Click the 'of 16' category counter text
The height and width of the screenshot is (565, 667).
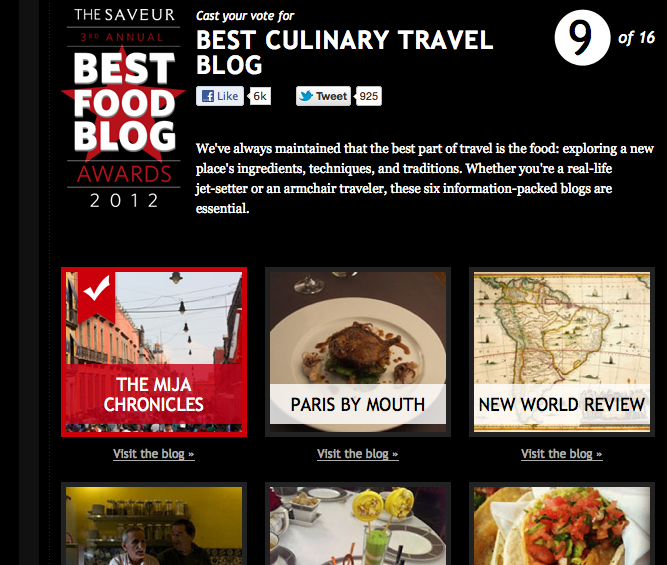636,38
